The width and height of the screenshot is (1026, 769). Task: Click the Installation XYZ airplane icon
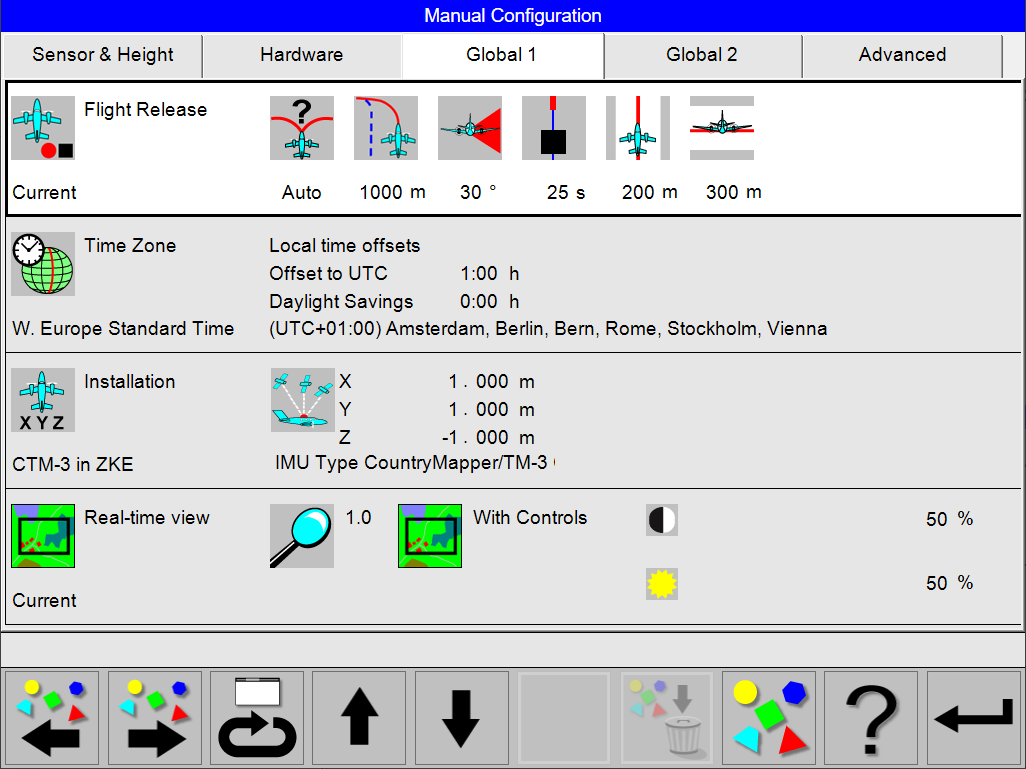pos(43,400)
